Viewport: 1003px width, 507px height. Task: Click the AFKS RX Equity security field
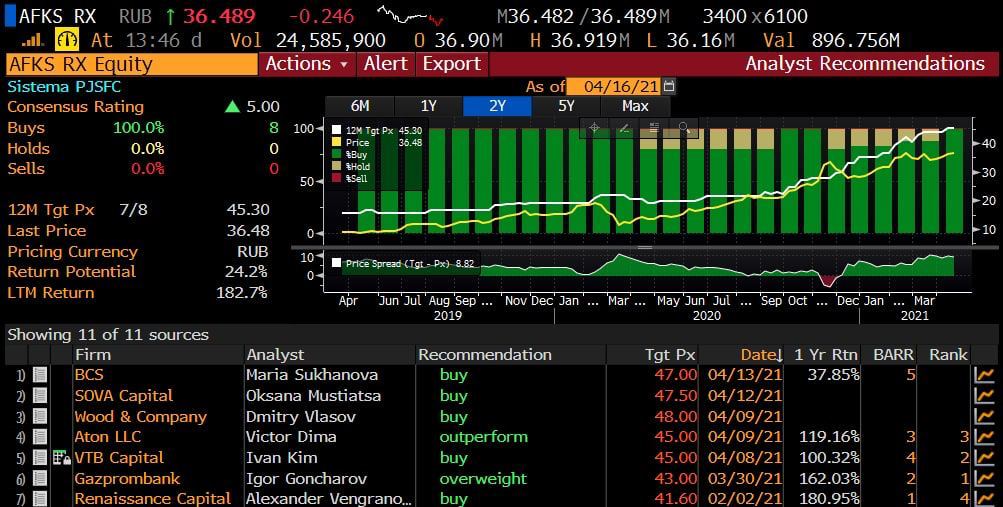(x=131, y=64)
